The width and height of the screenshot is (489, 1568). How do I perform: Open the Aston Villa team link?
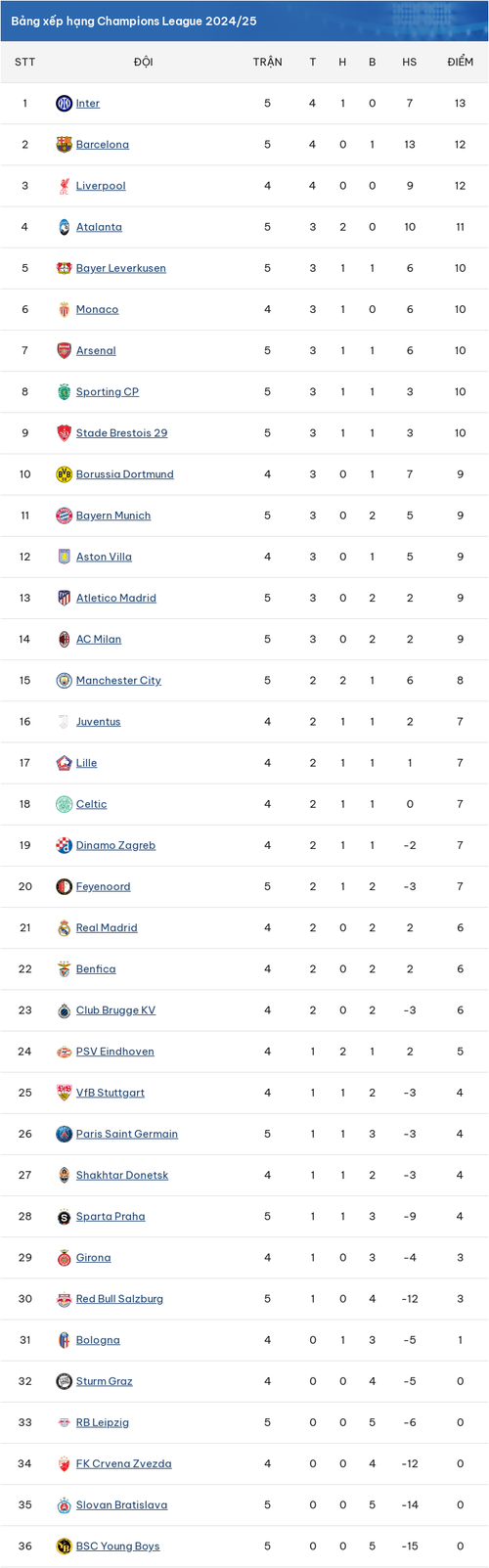point(104,557)
